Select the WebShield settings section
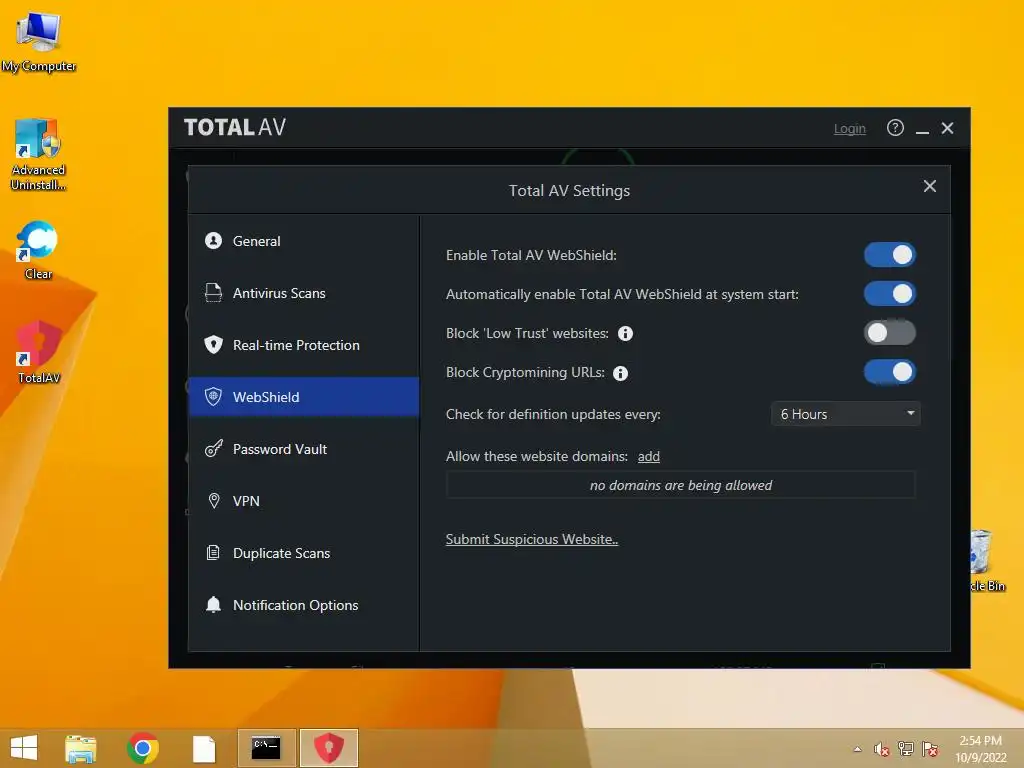 click(x=304, y=396)
